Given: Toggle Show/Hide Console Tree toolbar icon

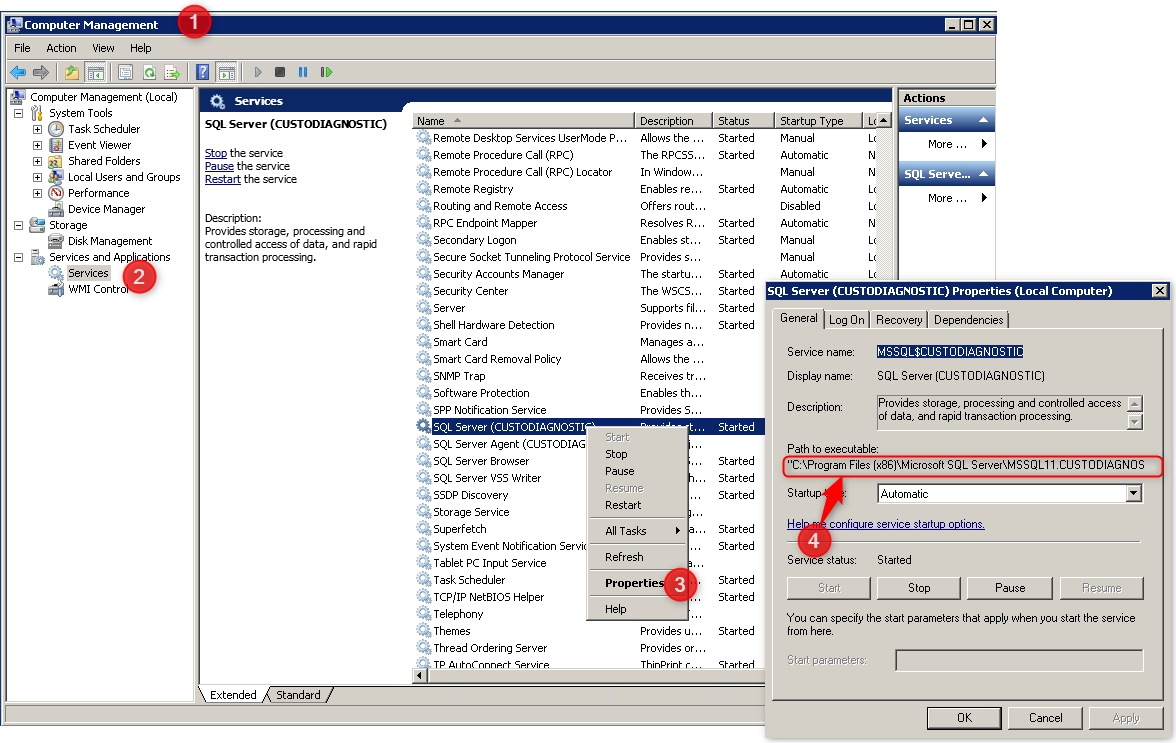Looking at the screenshot, I should 95,72.
